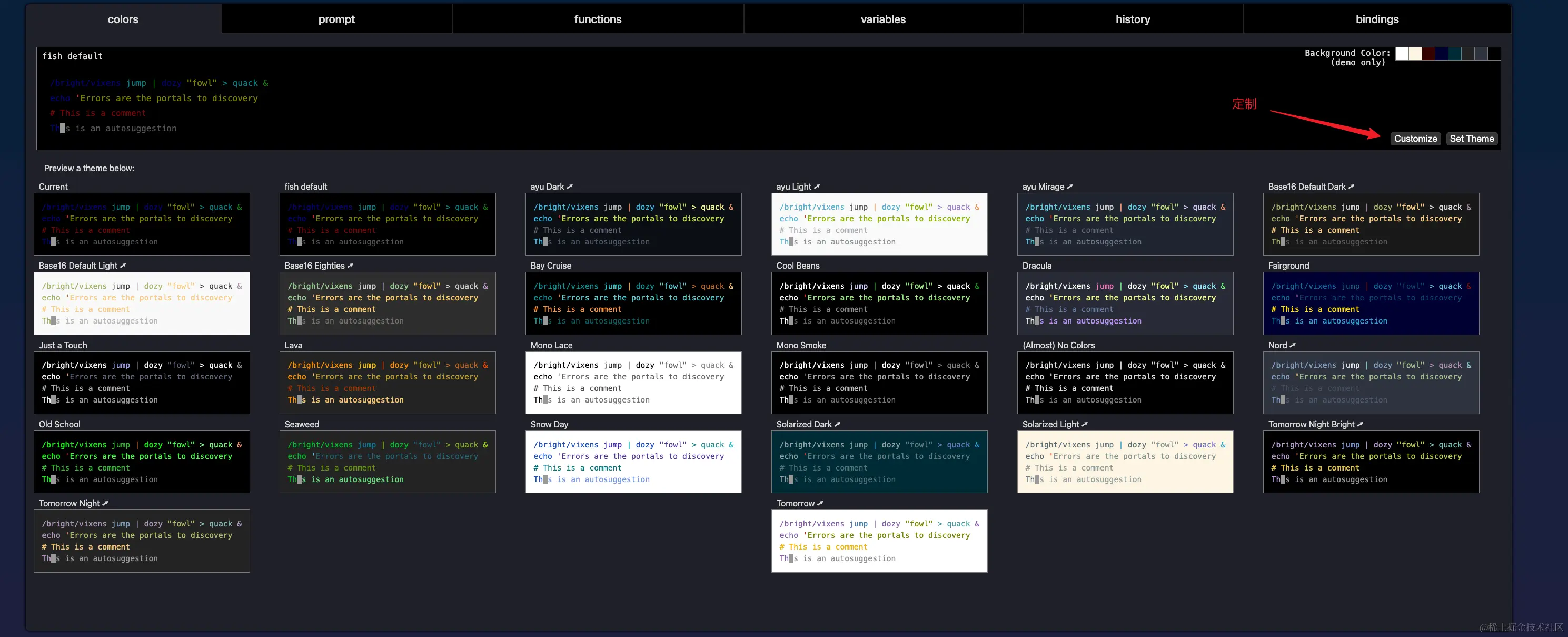Screen dimensions: 1568x637
Task: Open the Base16 Eighties external link icon
Action: 350,266
